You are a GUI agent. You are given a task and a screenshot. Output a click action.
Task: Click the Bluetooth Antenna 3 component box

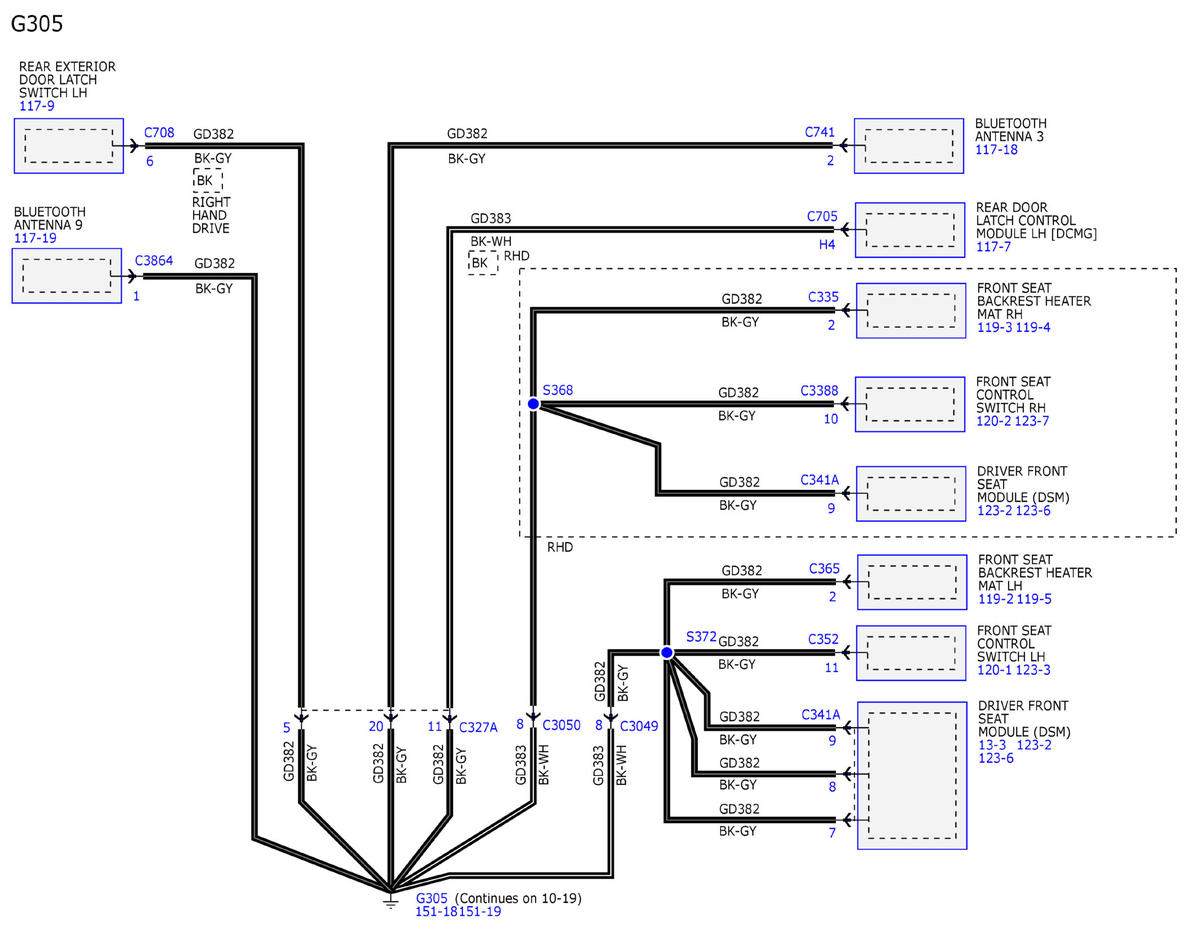coord(910,146)
